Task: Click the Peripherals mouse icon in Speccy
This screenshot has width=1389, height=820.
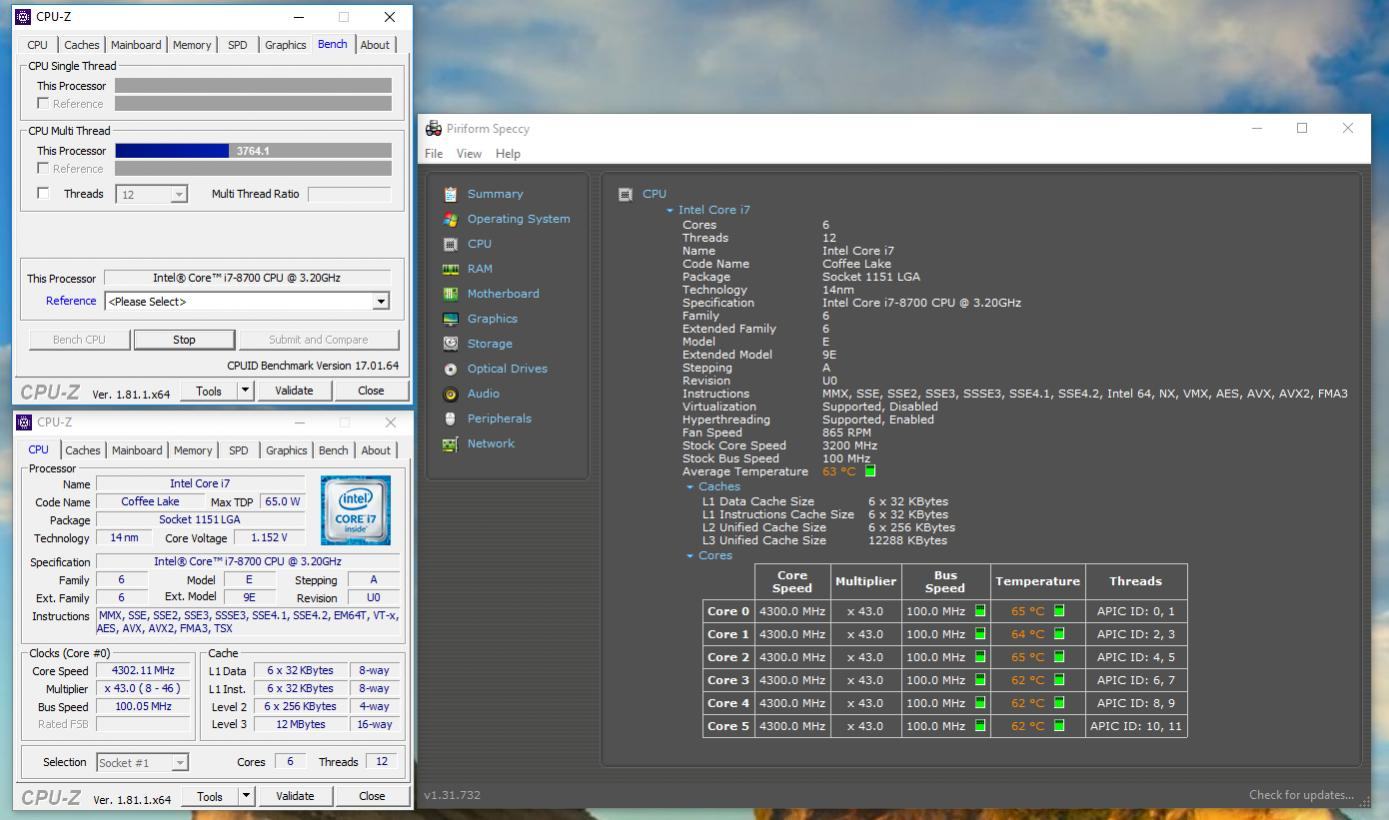Action: (450, 419)
